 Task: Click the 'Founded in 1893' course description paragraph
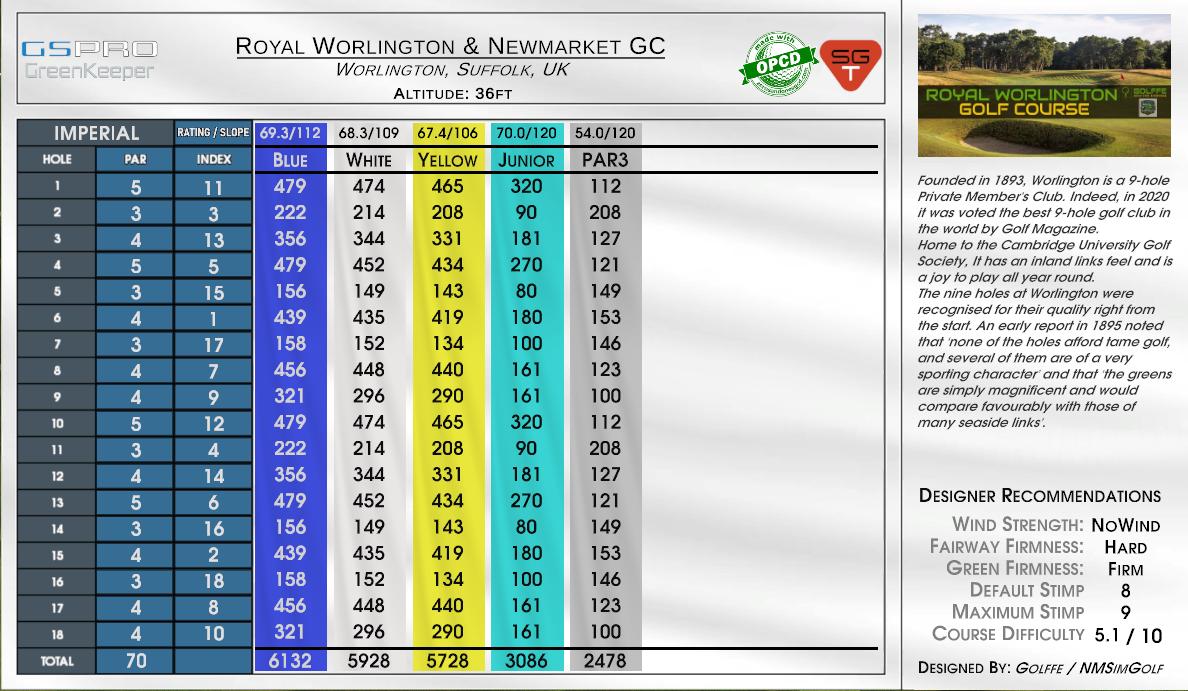coord(1045,302)
